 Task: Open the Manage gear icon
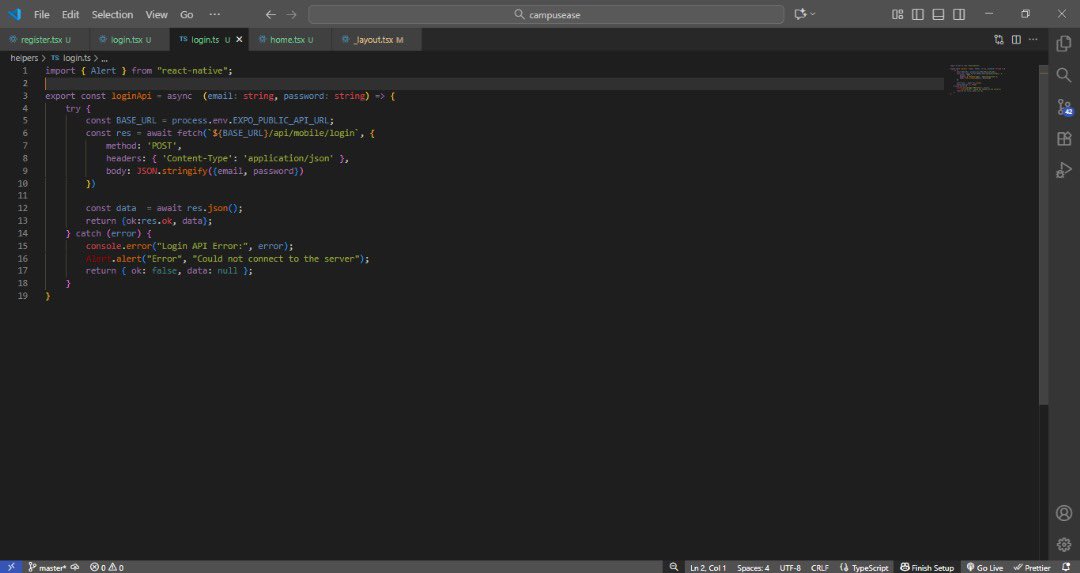point(1063,544)
